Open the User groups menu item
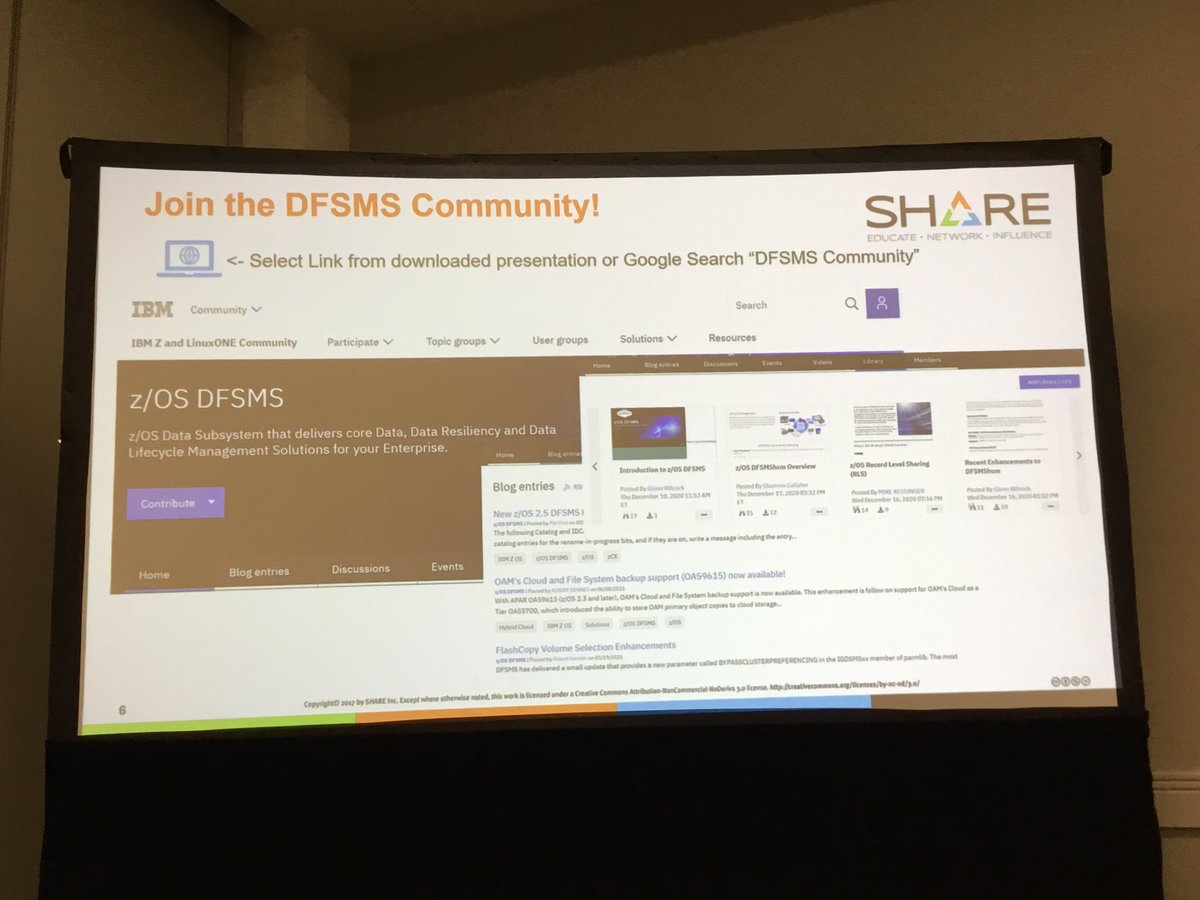This screenshot has width=1200, height=900. (x=560, y=340)
